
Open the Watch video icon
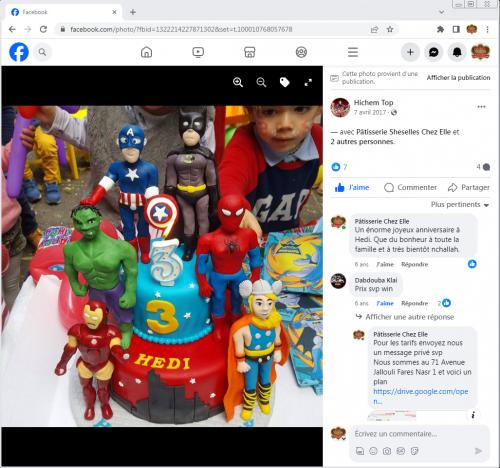[198, 52]
